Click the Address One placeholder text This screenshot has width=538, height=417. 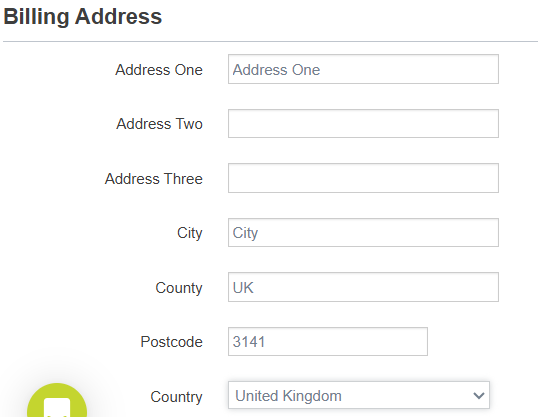[x=276, y=70]
